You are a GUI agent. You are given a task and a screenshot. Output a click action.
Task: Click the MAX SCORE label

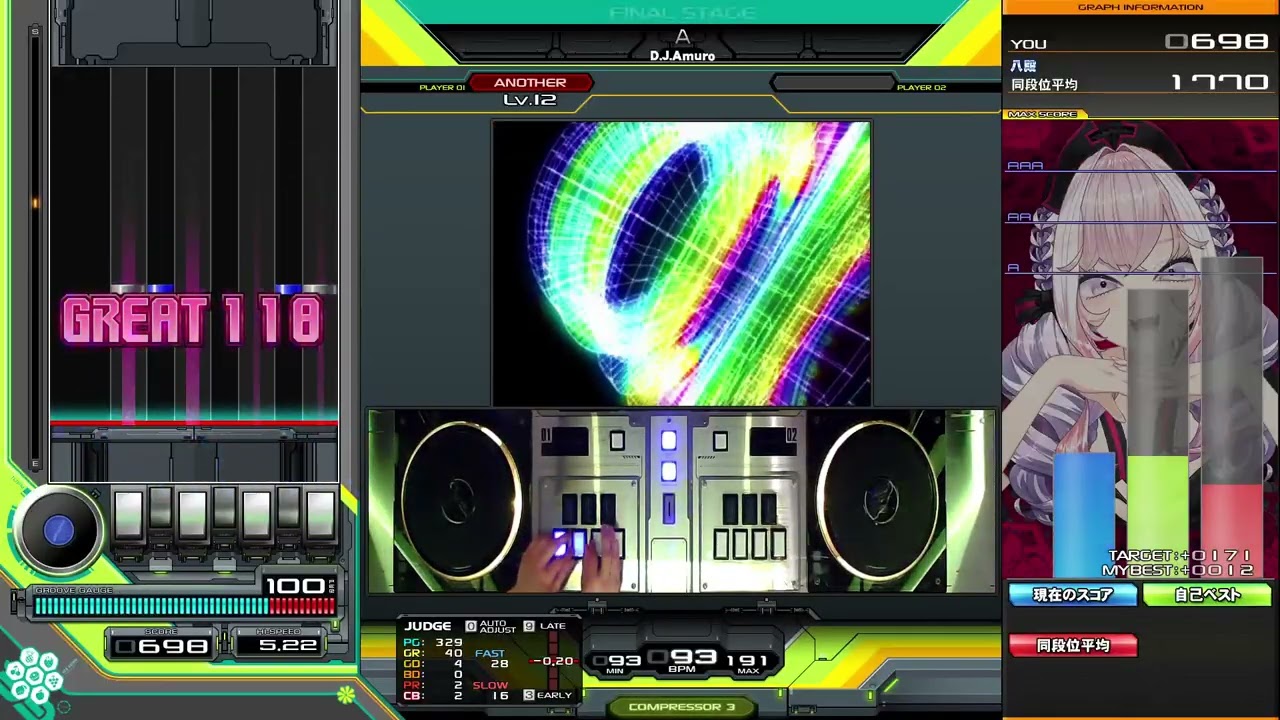coord(1042,114)
